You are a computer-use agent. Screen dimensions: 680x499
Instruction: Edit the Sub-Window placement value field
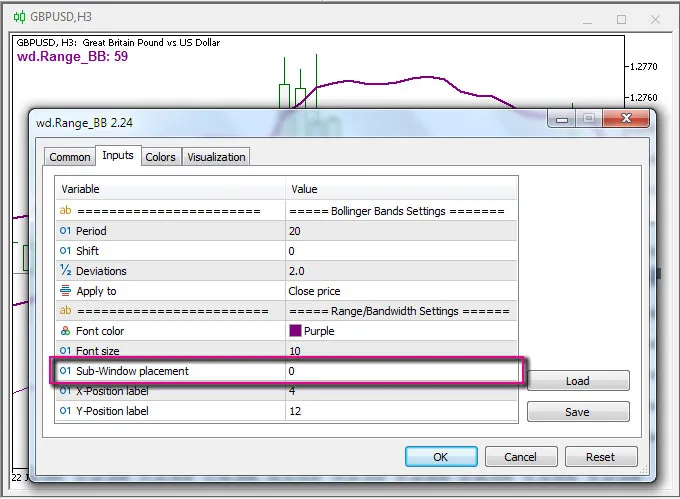400,371
